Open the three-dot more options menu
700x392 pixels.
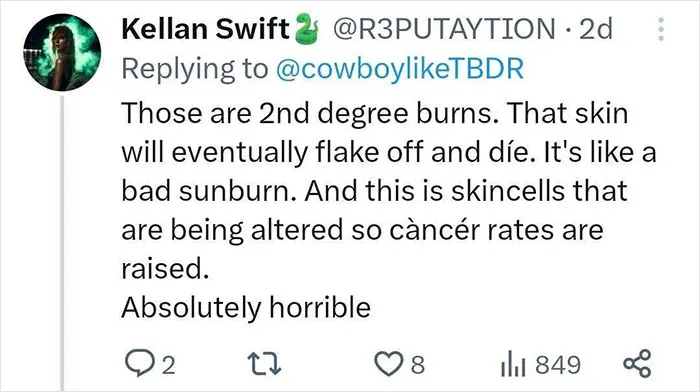[x=661, y=29]
